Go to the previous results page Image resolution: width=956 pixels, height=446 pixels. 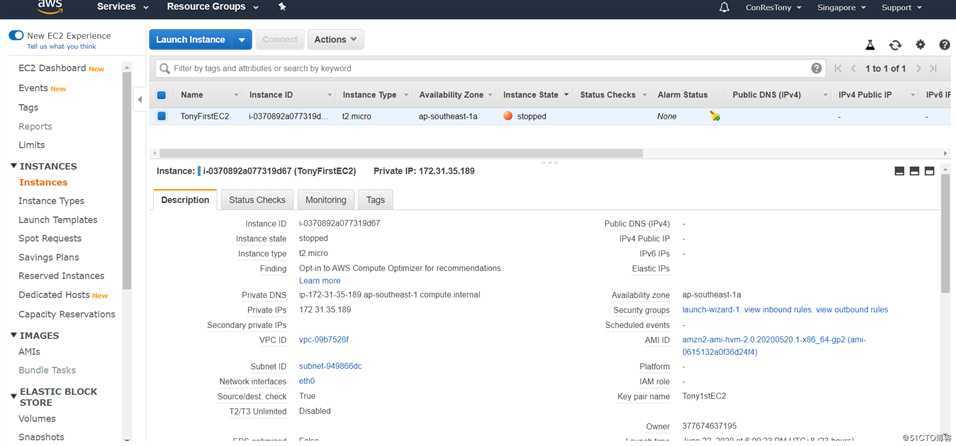tap(854, 68)
